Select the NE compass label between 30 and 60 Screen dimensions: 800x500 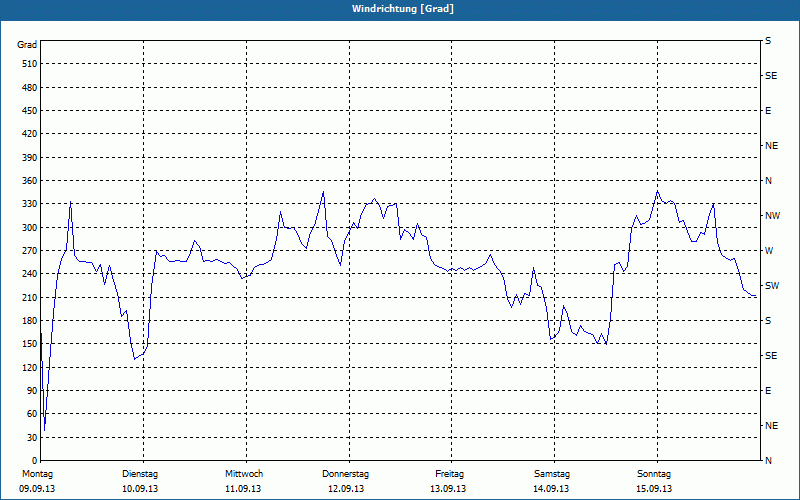point(771,426)
